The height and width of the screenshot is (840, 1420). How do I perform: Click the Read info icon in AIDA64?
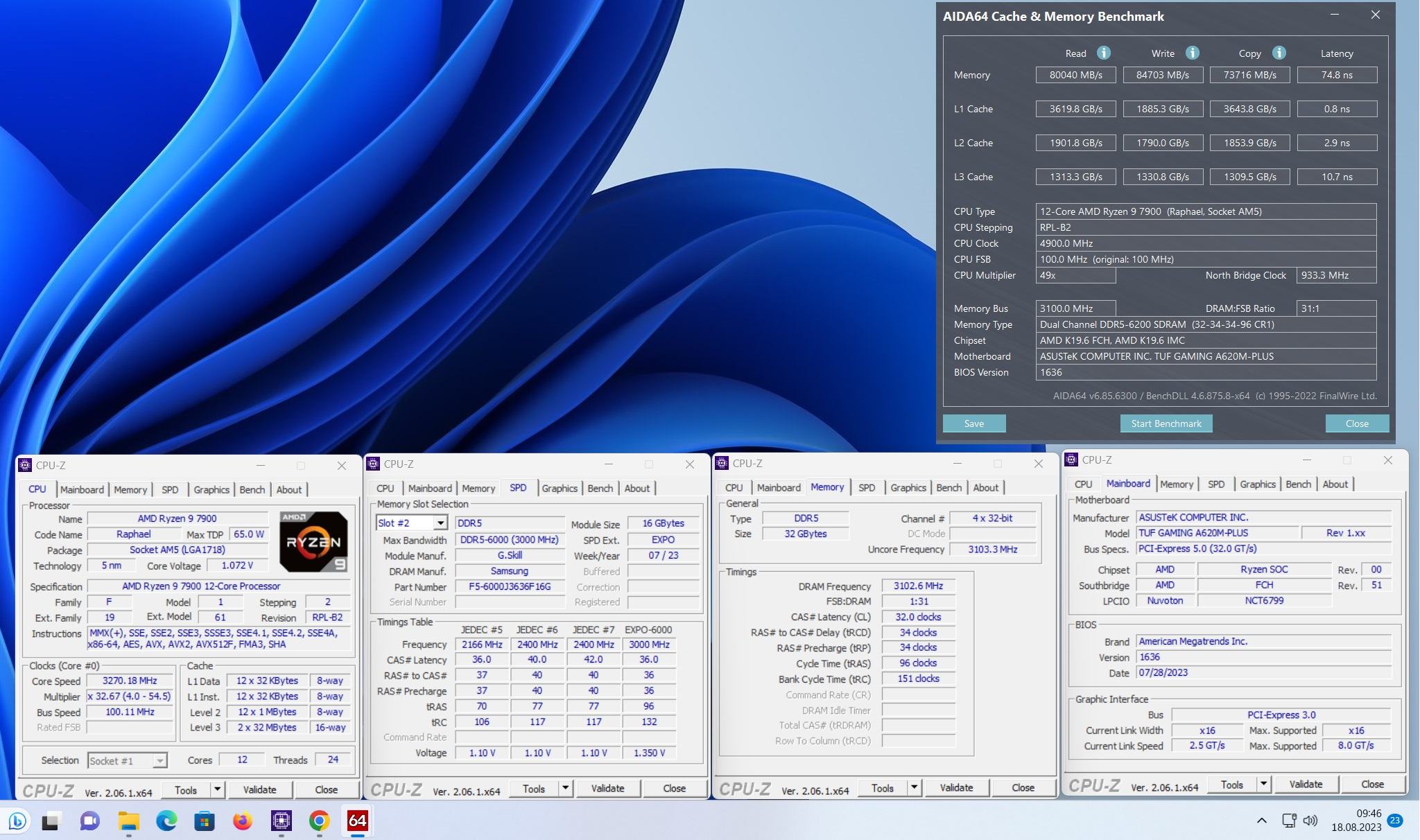coord(1103,53)
